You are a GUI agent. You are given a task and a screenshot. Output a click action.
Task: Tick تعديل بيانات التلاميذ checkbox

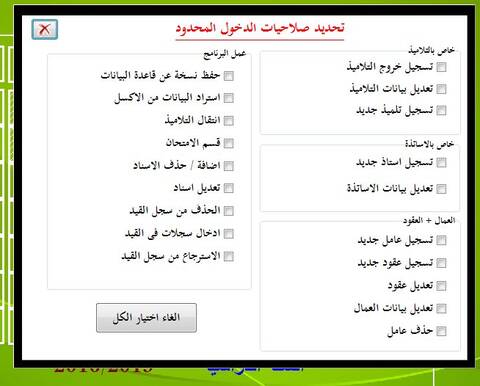(x=441, y=89)
